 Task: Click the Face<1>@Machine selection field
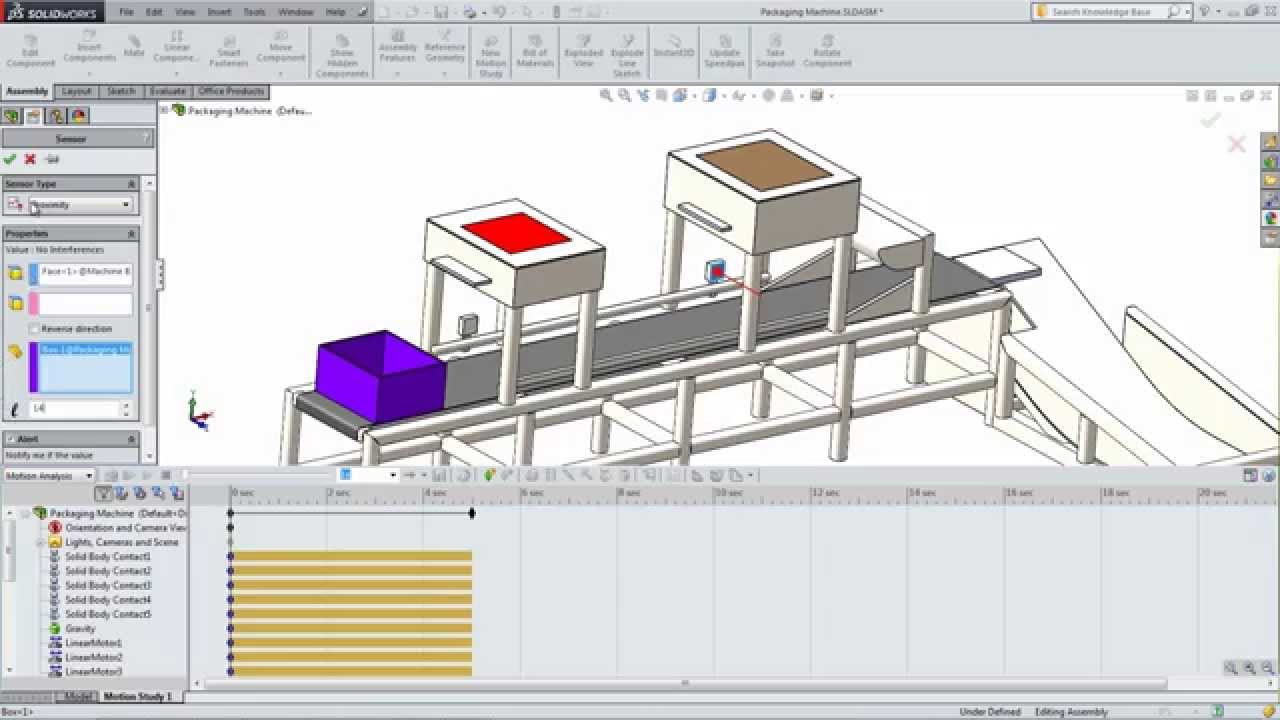click(x=80, y=272)
